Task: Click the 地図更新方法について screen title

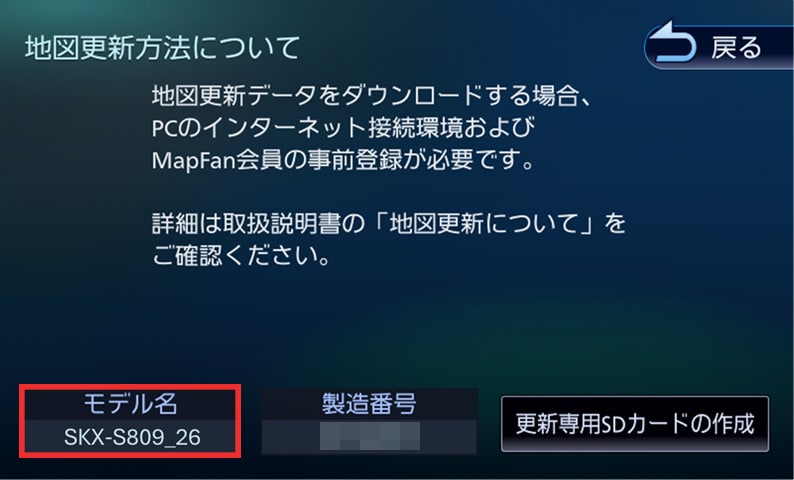Action: click(162, 48)
